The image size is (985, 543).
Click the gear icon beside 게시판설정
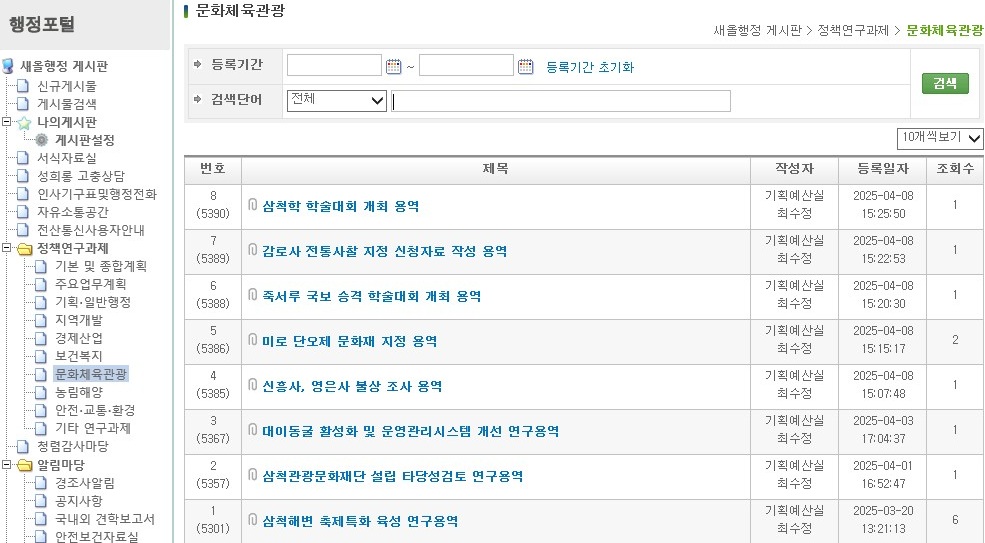point(41,140)
